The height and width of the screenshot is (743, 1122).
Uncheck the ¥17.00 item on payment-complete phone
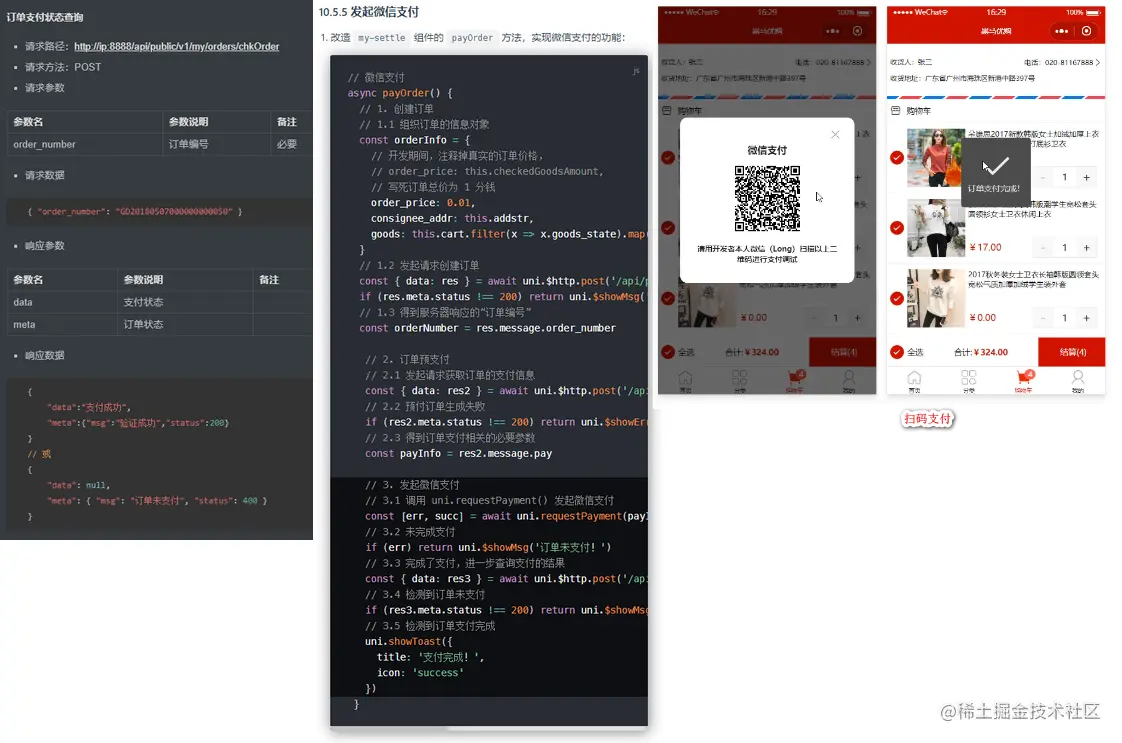pyautogui.click(x=897, y=228)
